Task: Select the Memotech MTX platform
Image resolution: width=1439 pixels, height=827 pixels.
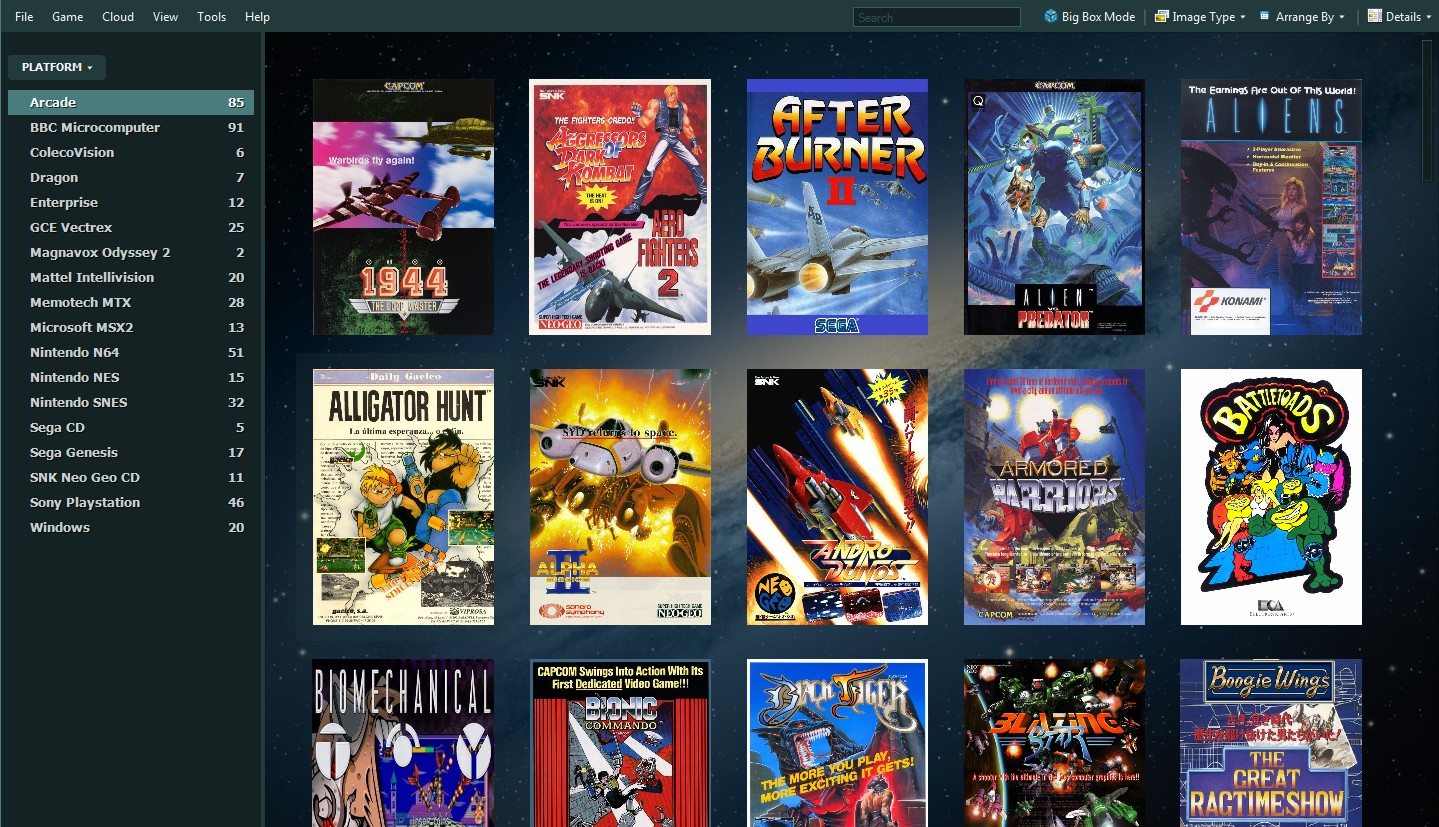Action: click(x=131, y=302)
